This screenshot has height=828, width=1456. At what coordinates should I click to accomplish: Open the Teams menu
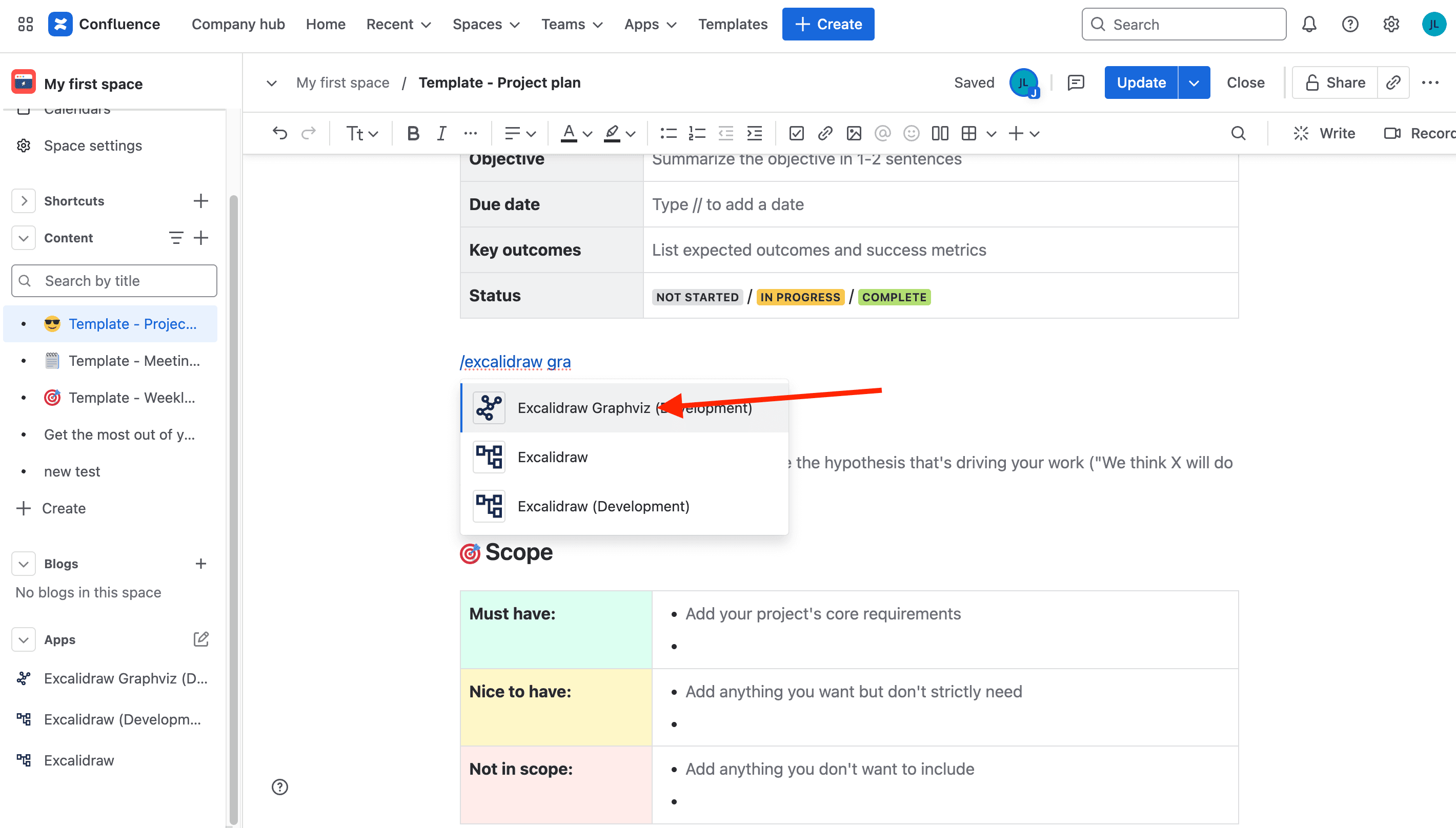tap(571, 24)
